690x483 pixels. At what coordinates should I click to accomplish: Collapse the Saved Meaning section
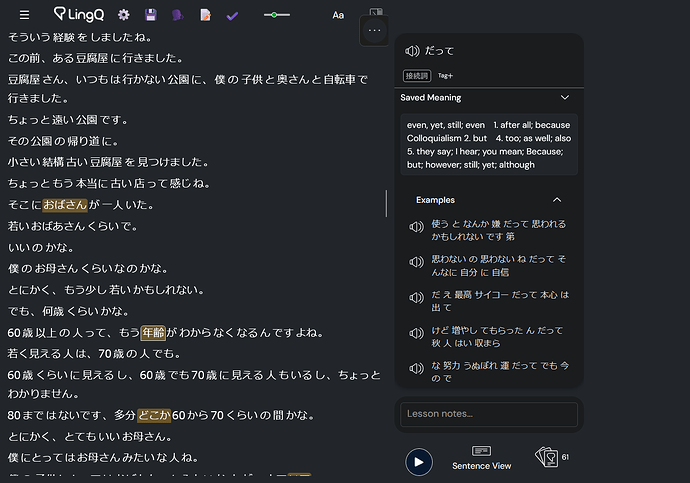click(565, 98)
